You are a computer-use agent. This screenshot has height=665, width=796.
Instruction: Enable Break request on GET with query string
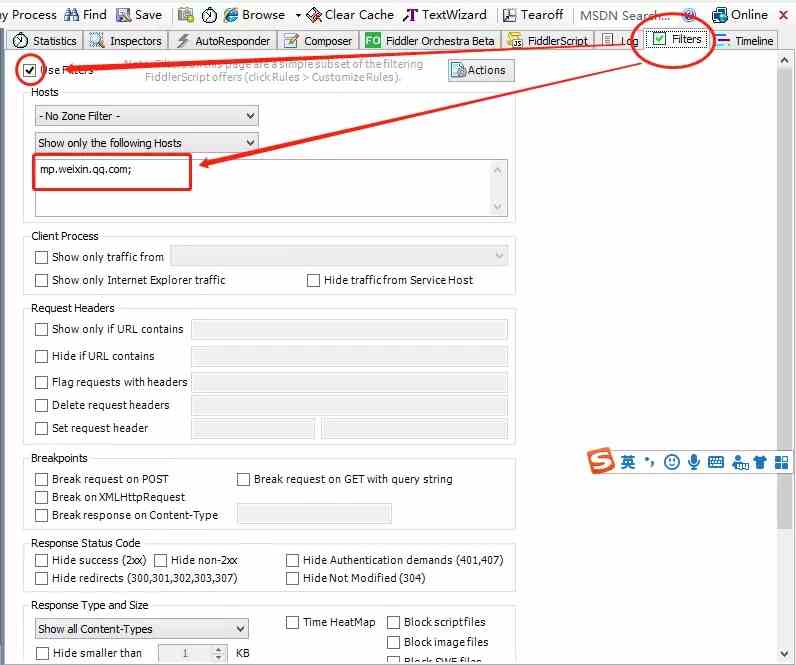(243, 479)
